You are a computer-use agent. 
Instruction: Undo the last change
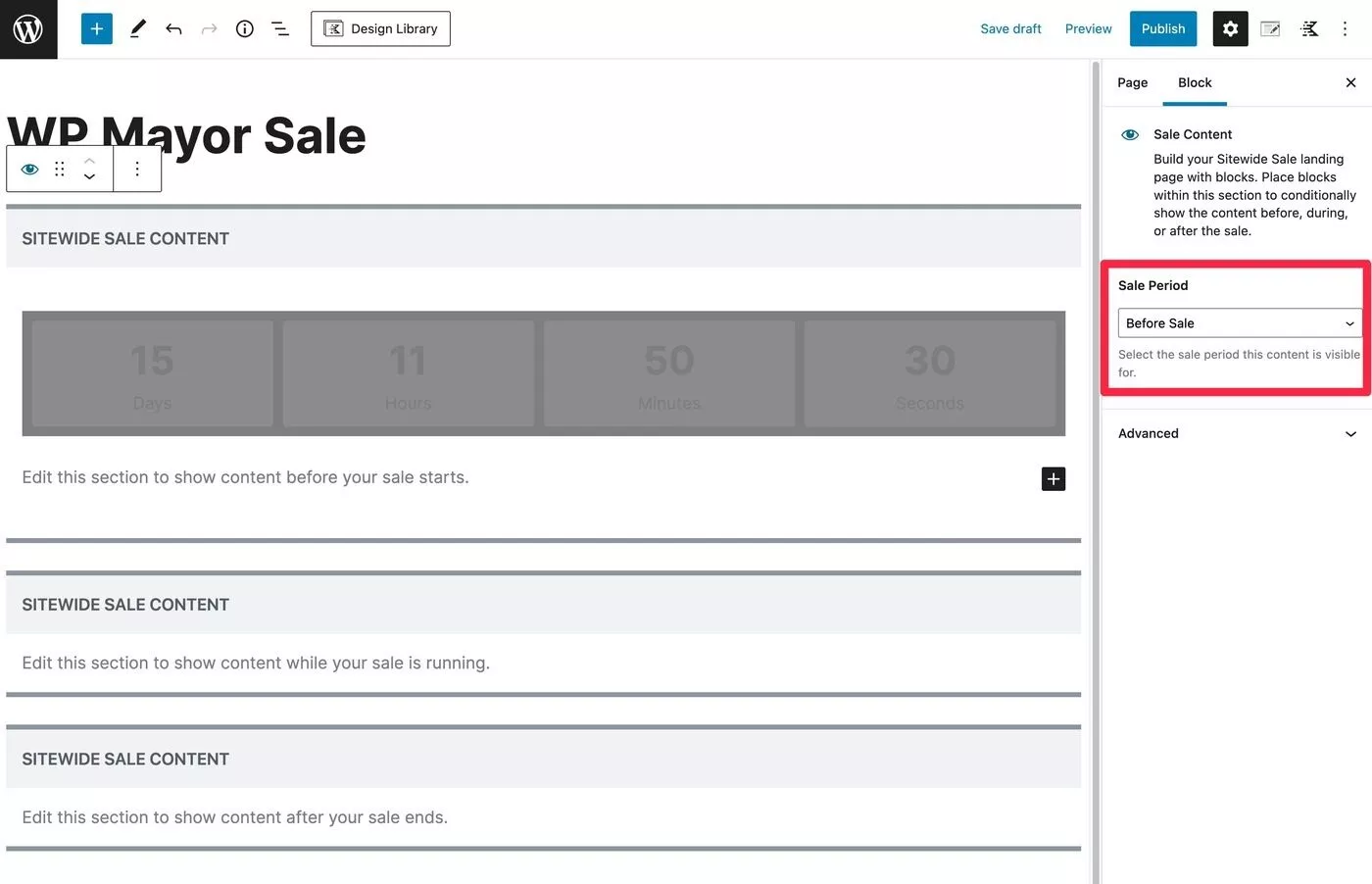[173, 29]
